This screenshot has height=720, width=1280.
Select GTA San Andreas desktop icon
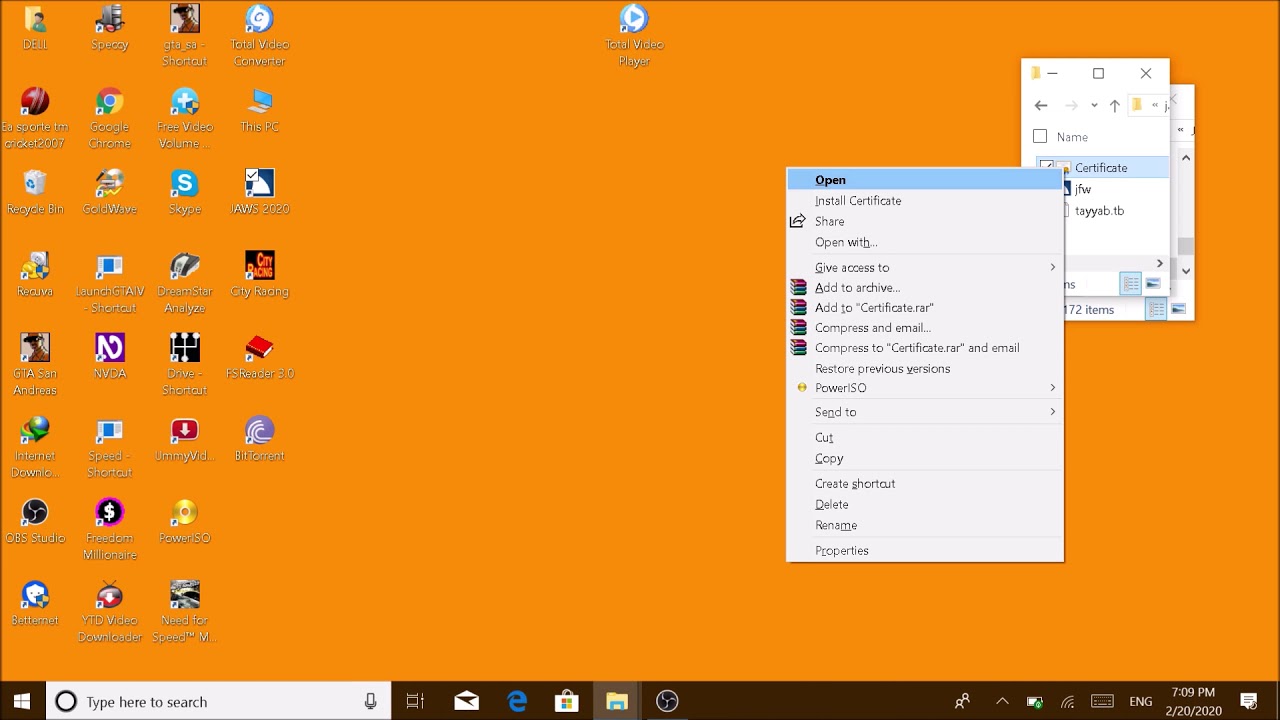point(35,365)
